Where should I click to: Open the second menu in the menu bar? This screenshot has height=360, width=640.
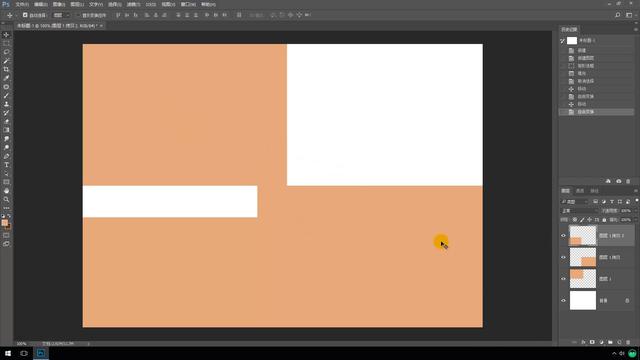point(40,4)
